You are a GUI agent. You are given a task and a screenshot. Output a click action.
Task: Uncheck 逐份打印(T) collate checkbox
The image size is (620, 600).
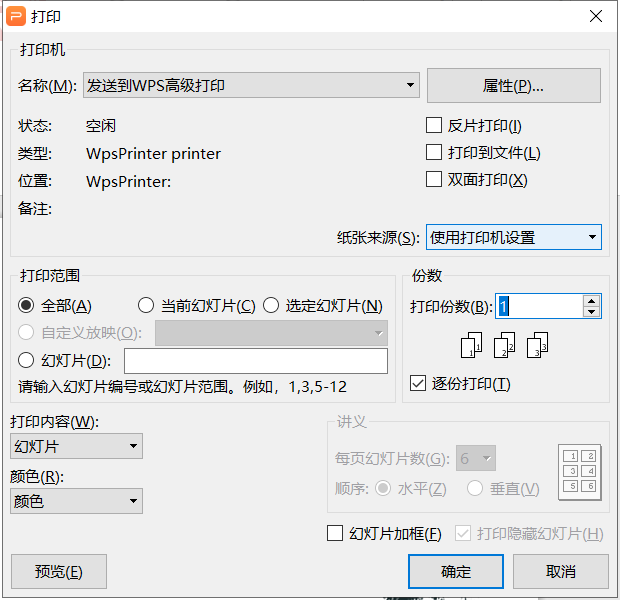418,383
